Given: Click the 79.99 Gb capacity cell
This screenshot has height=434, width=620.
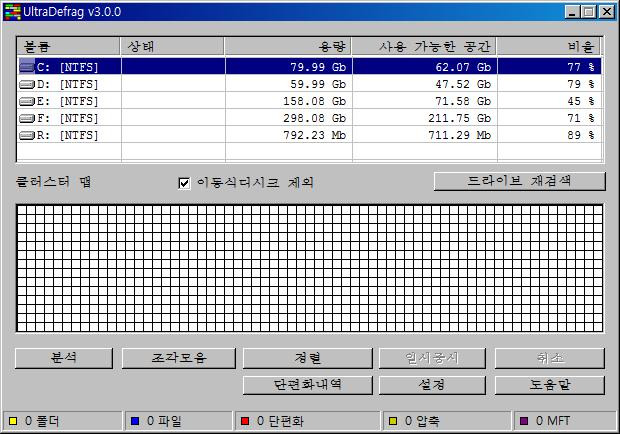Looking at the screenshot, I should [x=289, y=67].
